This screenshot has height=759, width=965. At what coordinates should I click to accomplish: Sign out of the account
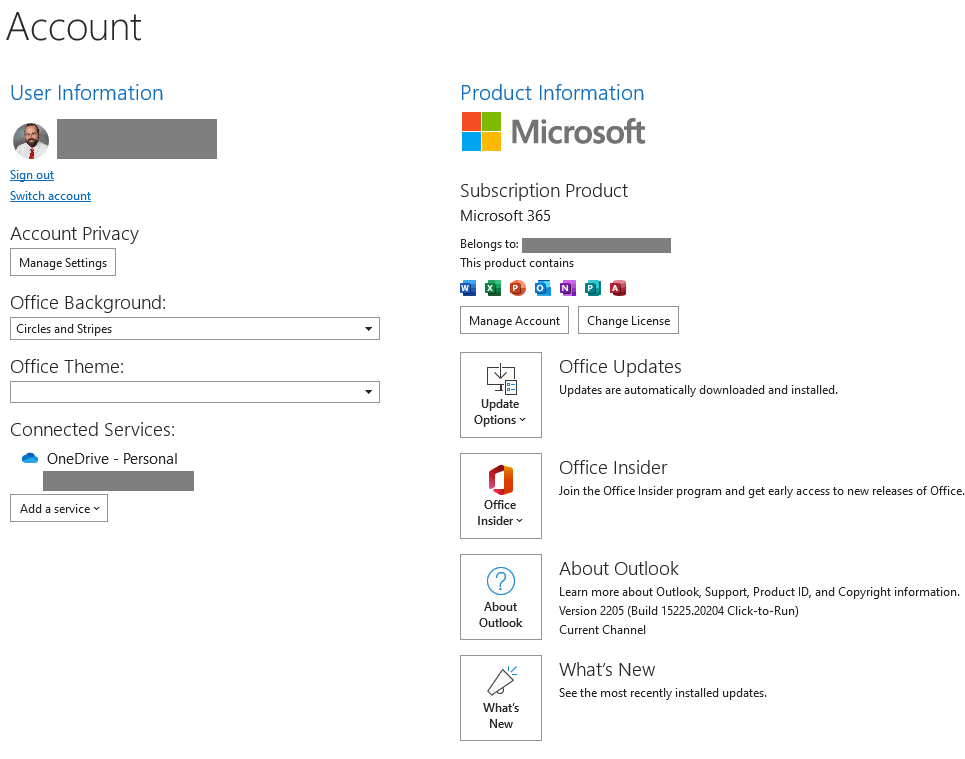[32, 175]
